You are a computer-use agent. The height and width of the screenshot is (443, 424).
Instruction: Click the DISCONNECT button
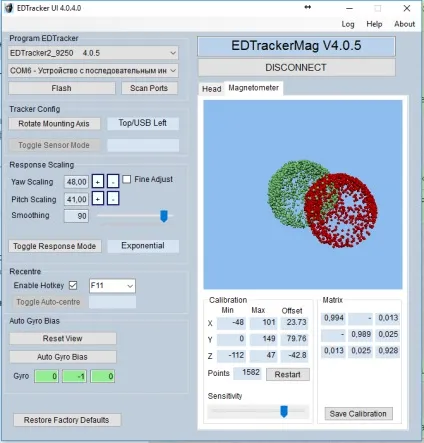296,68
